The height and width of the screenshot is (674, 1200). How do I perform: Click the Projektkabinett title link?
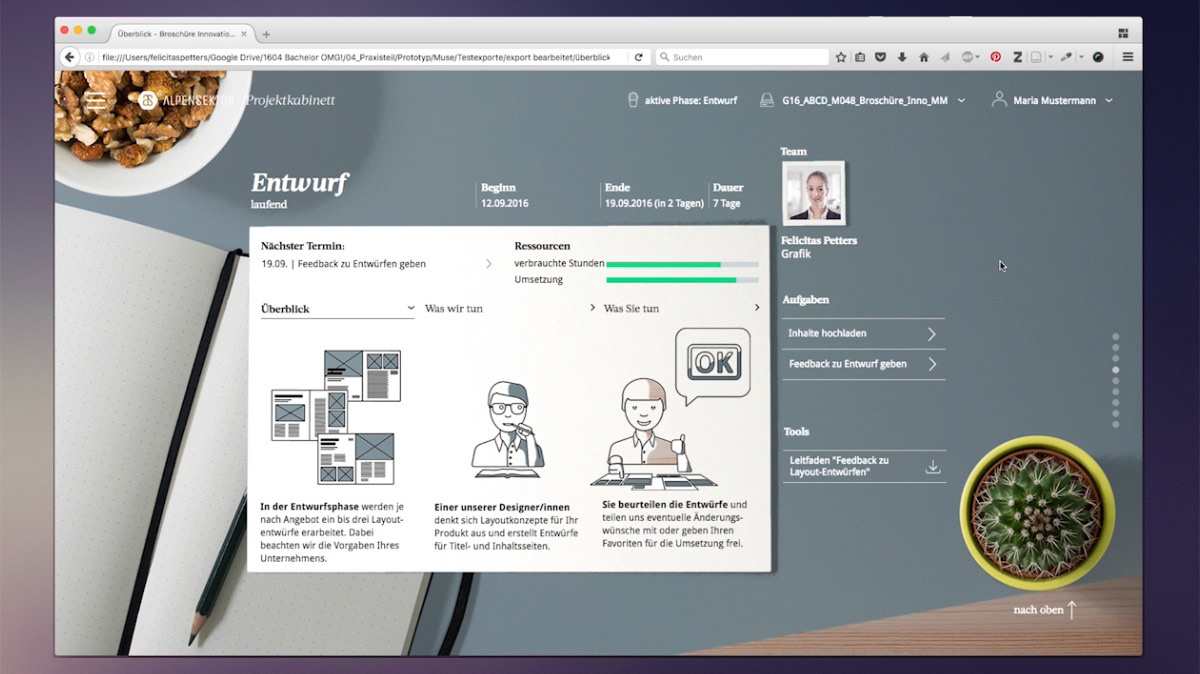[290, 100]
